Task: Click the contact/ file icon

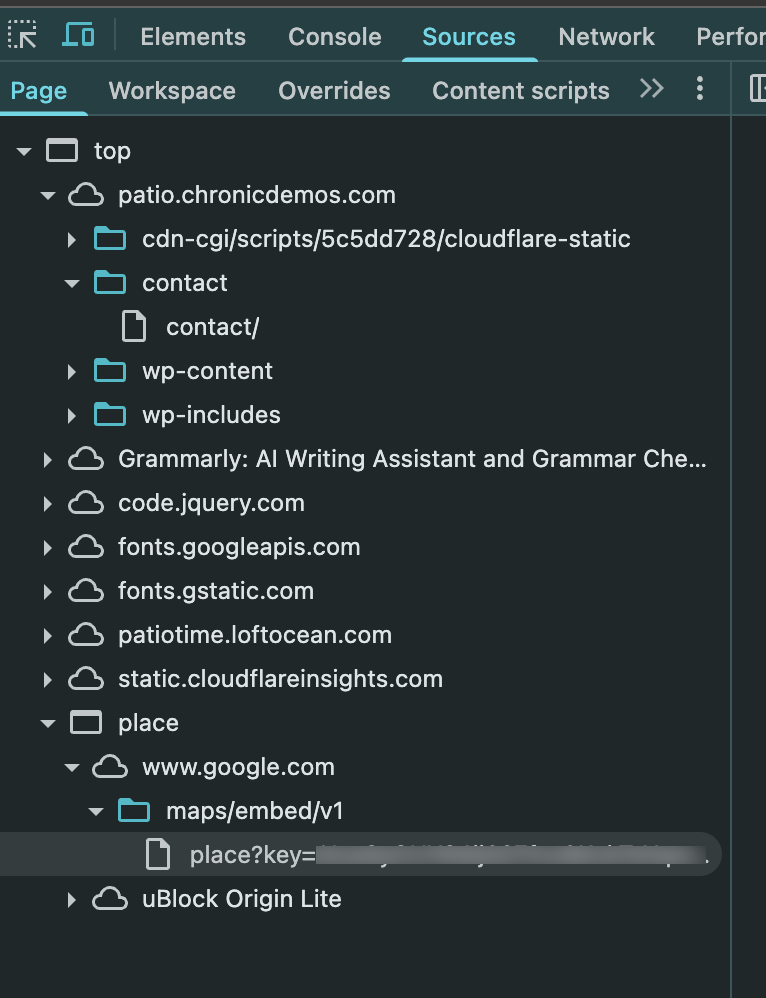Action: click(x=134, y=327)
